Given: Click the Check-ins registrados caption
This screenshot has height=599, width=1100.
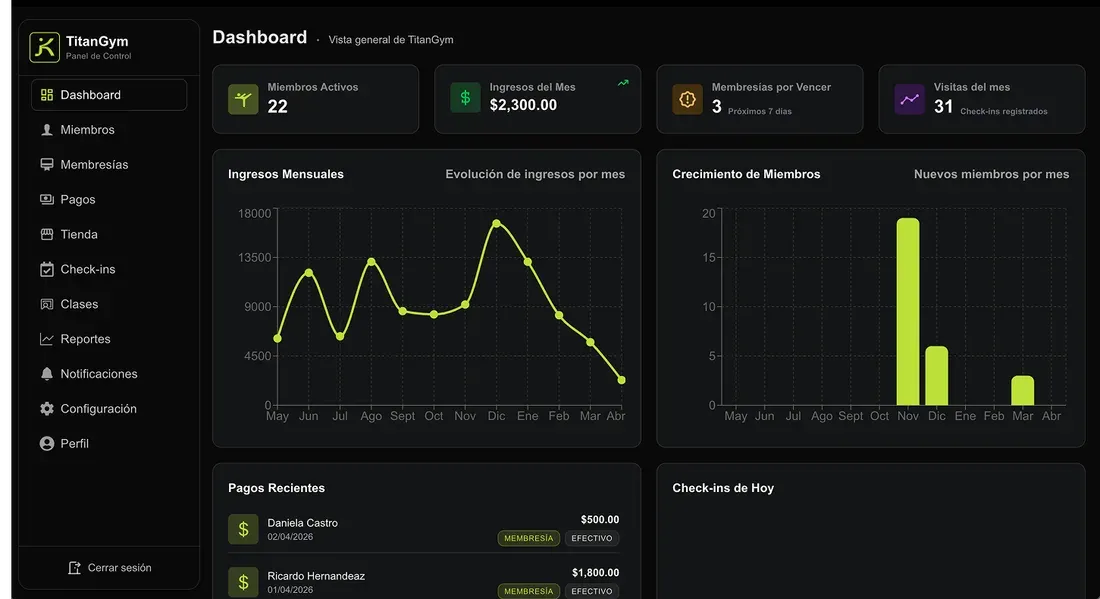Looking at the screenshot, I should [x=1004, y=112].
